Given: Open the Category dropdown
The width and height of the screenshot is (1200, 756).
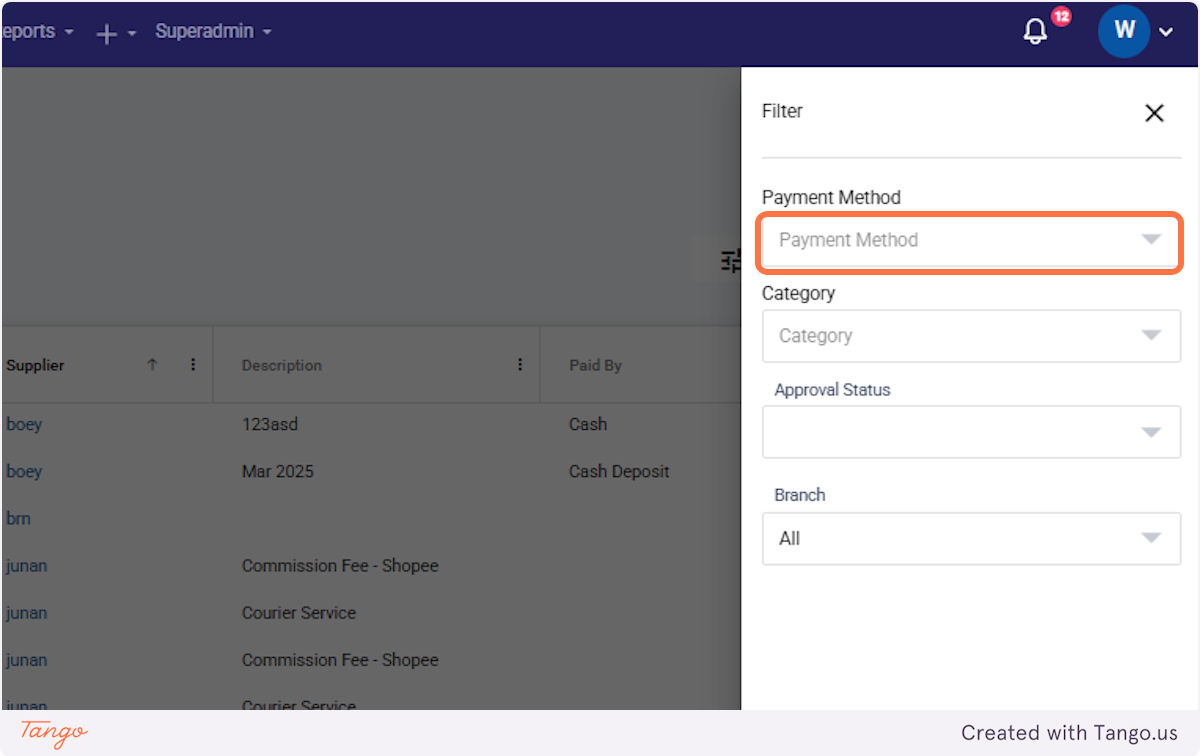Looking at the screenshot, I should click(971, 336).
